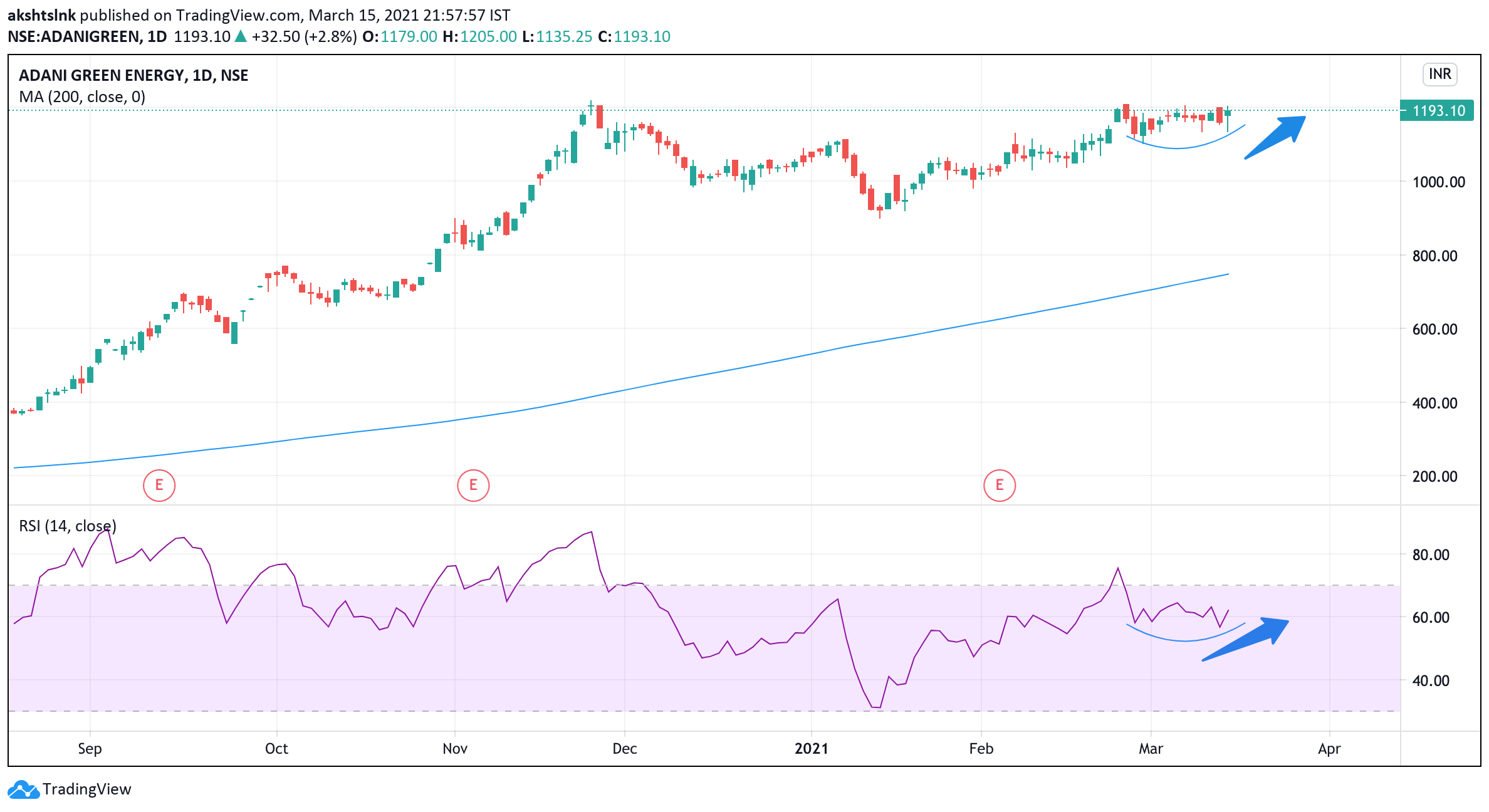Viewport: 1489px width, 812px height.
Task: Click the Dec label on time axis
Action: (624, 749)
